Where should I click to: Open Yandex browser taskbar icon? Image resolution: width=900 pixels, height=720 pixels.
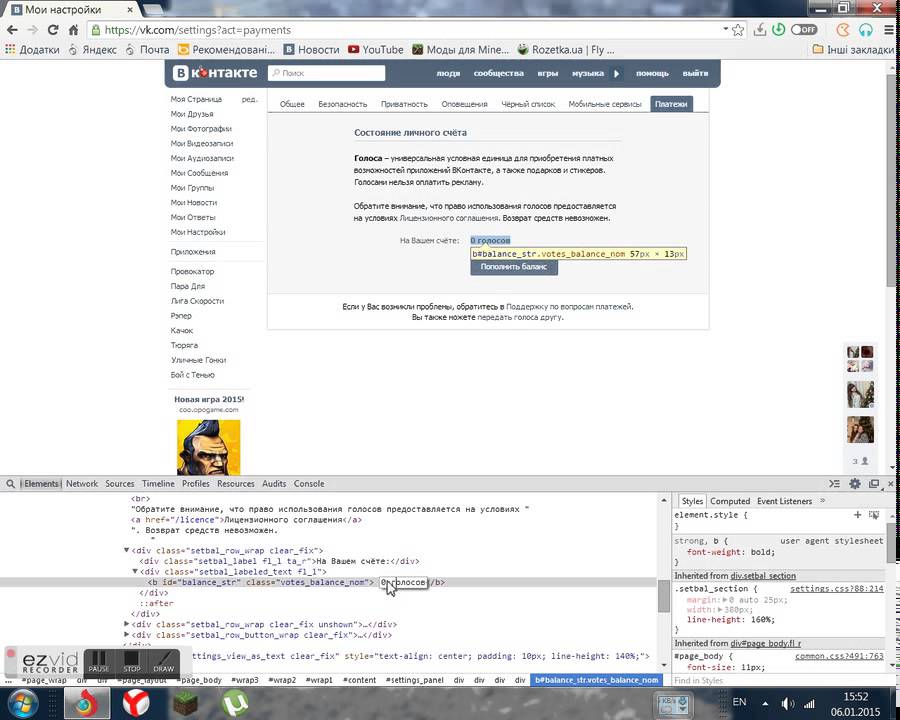pyautogui.click(x=136, y=703)
